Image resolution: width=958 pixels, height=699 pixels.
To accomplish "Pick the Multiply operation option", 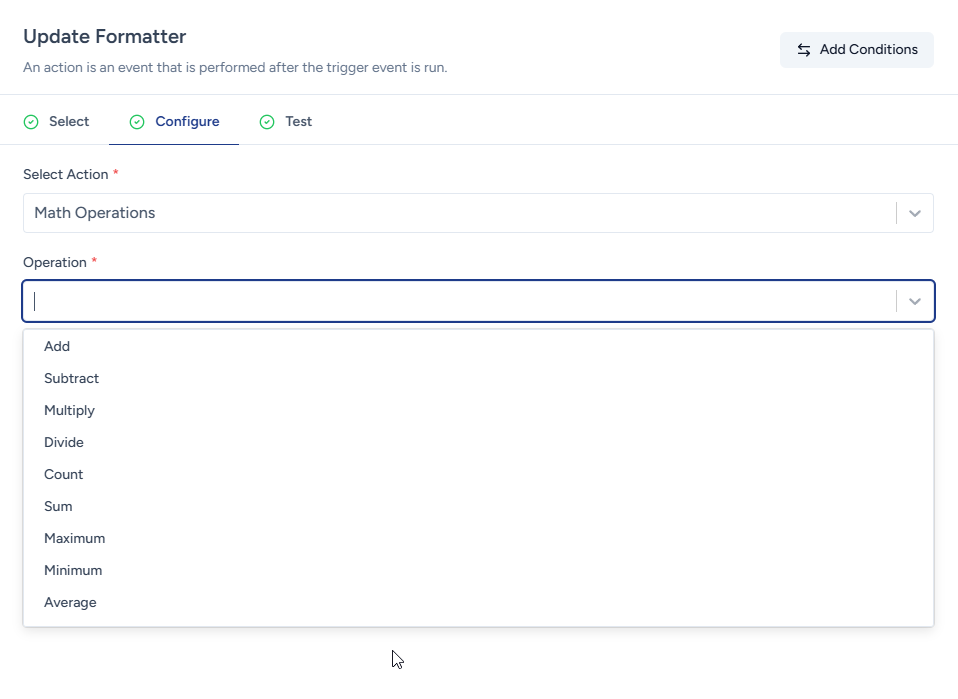I will [69, 410].
